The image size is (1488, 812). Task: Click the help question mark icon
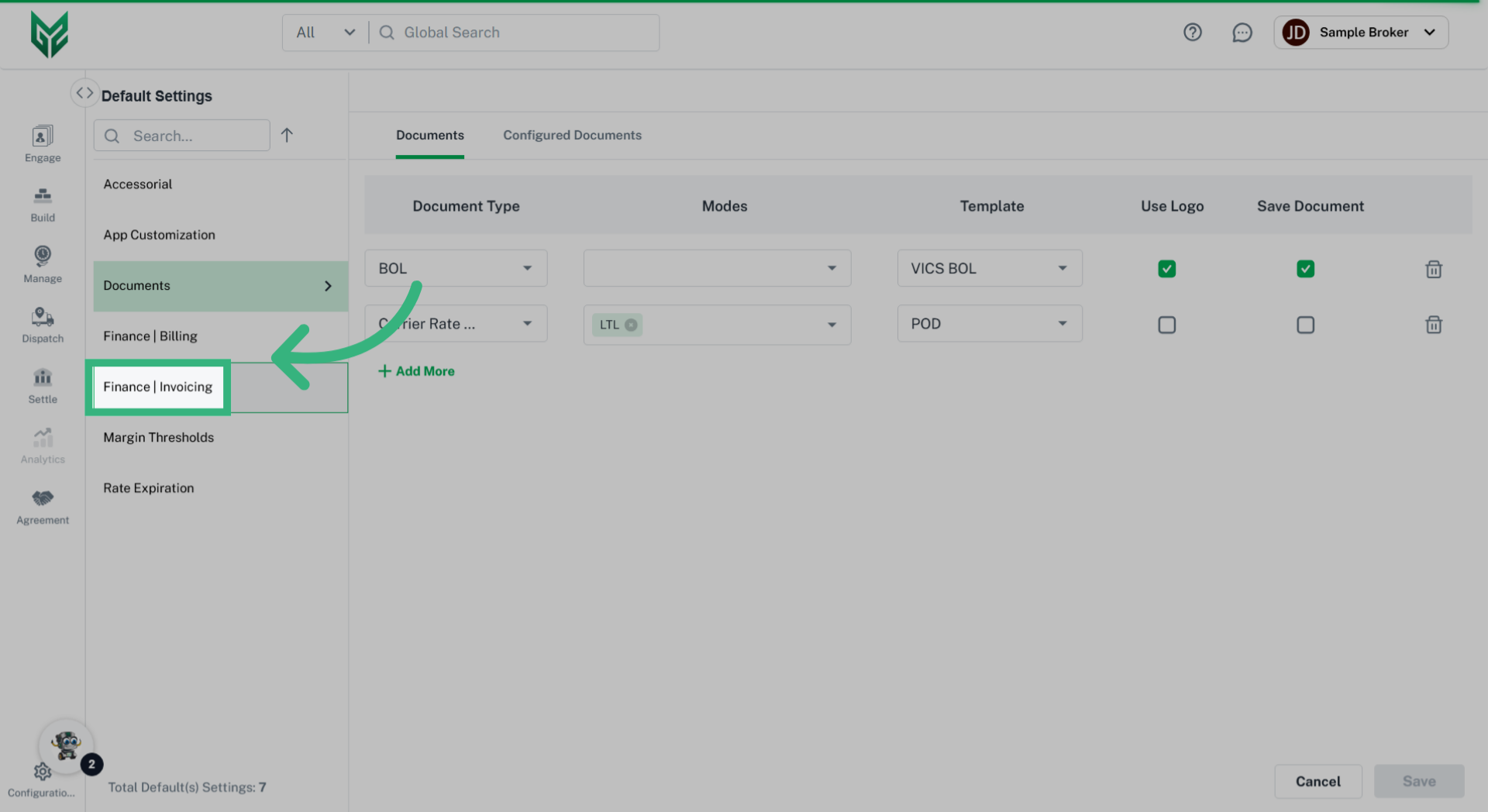[1193, 32]
